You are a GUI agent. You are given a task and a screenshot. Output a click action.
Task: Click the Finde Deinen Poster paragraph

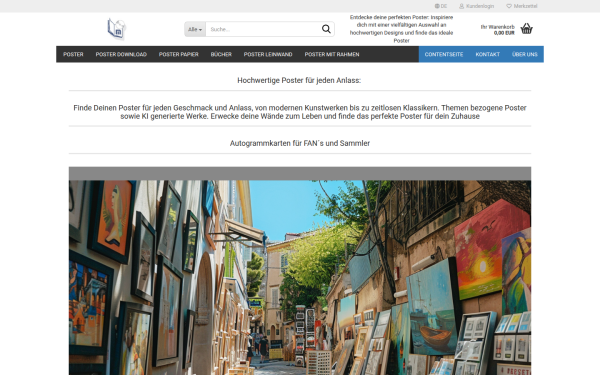300,112
